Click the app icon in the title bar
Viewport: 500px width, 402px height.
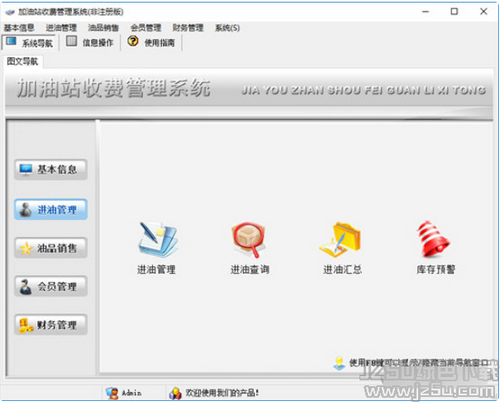[10, 12]
